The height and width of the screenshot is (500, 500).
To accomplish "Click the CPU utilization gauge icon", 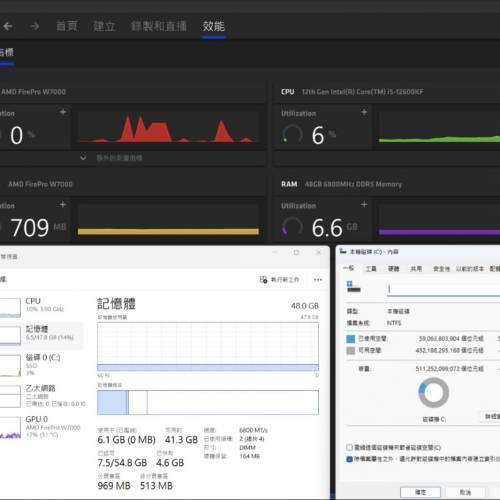I will coord(292,135).
